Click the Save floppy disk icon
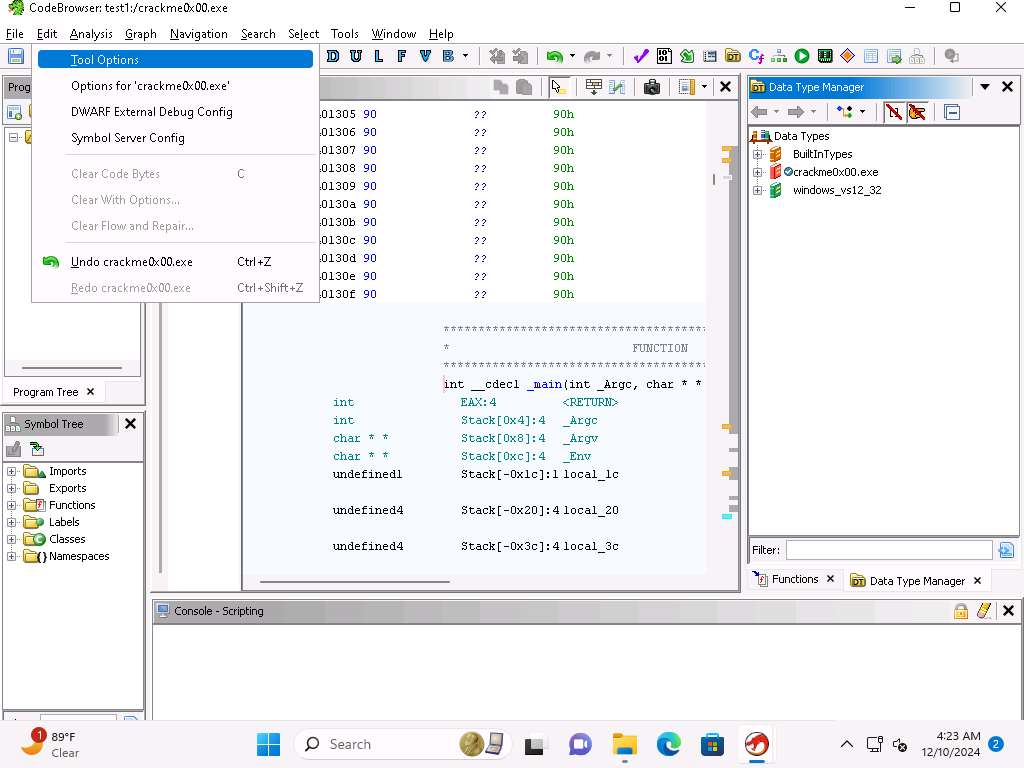1024x768 pixels. (15, 57)
